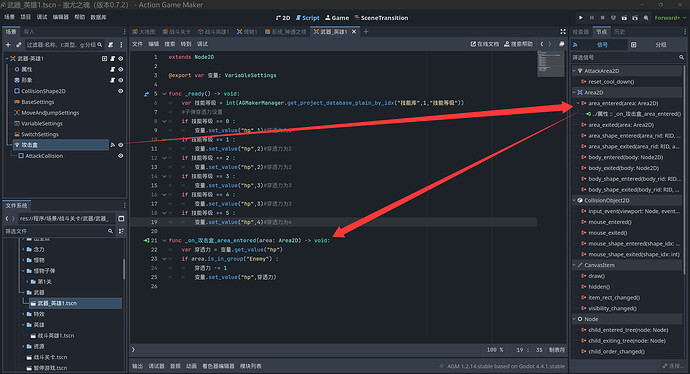Open the Script workspace
690x374 pixels.
[308, 18]
